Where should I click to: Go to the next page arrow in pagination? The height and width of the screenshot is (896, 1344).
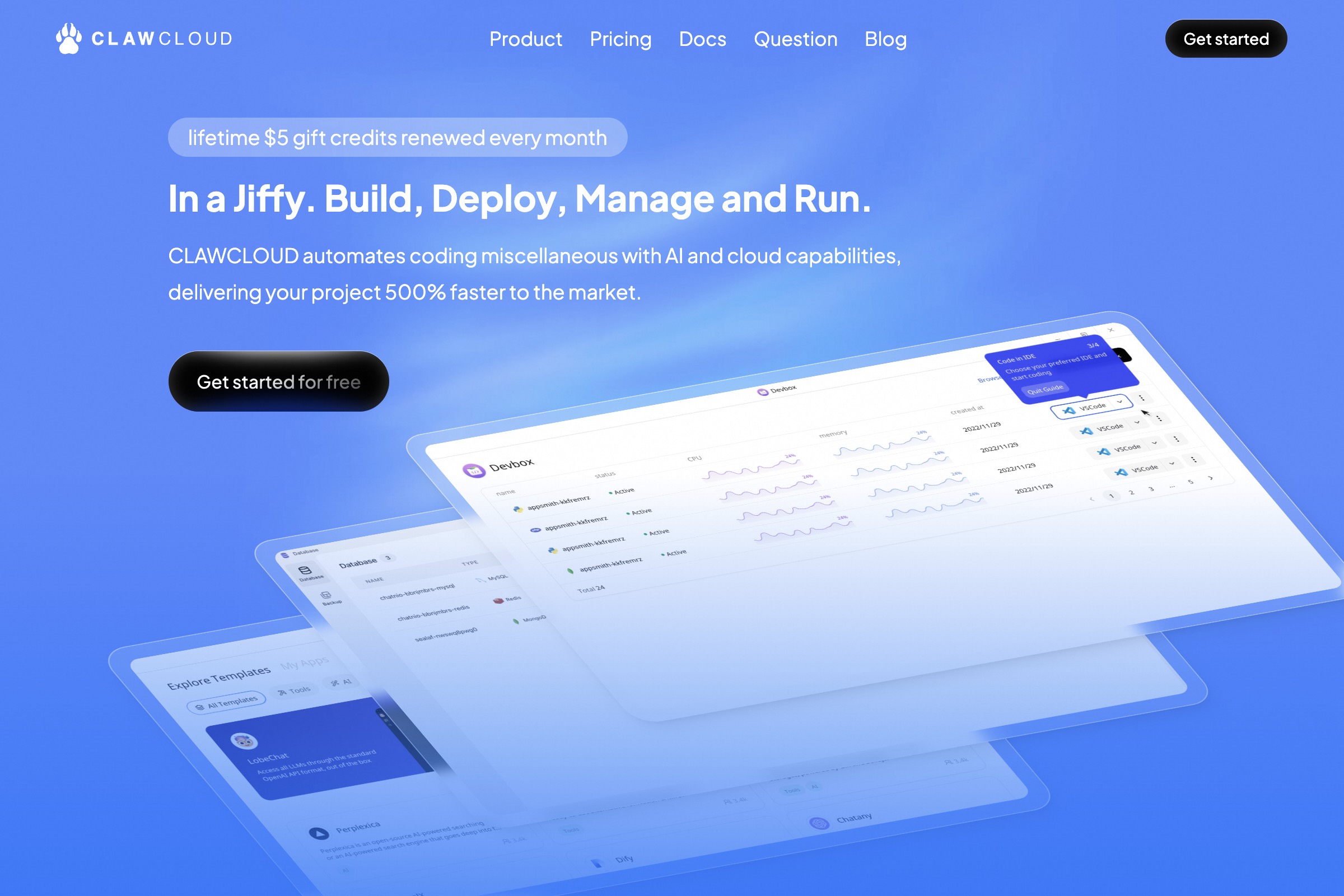click(1210, 478)
